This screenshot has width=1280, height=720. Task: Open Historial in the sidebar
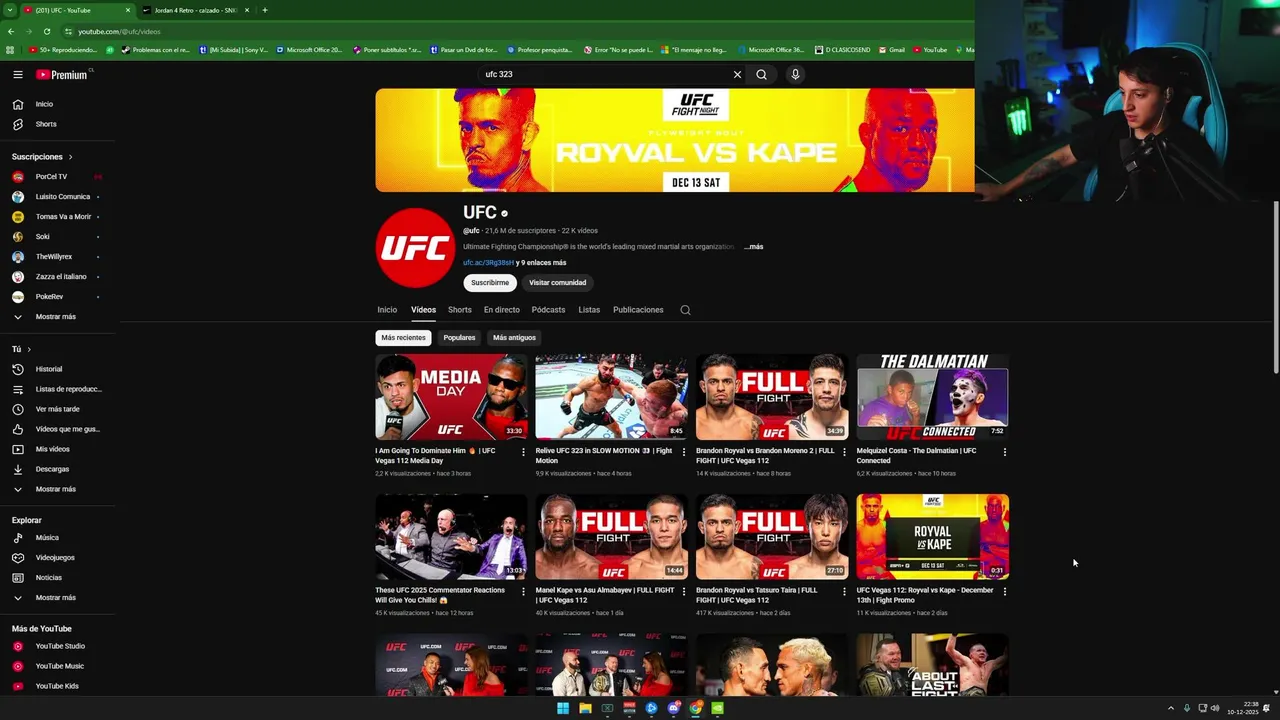pos(49,369)
